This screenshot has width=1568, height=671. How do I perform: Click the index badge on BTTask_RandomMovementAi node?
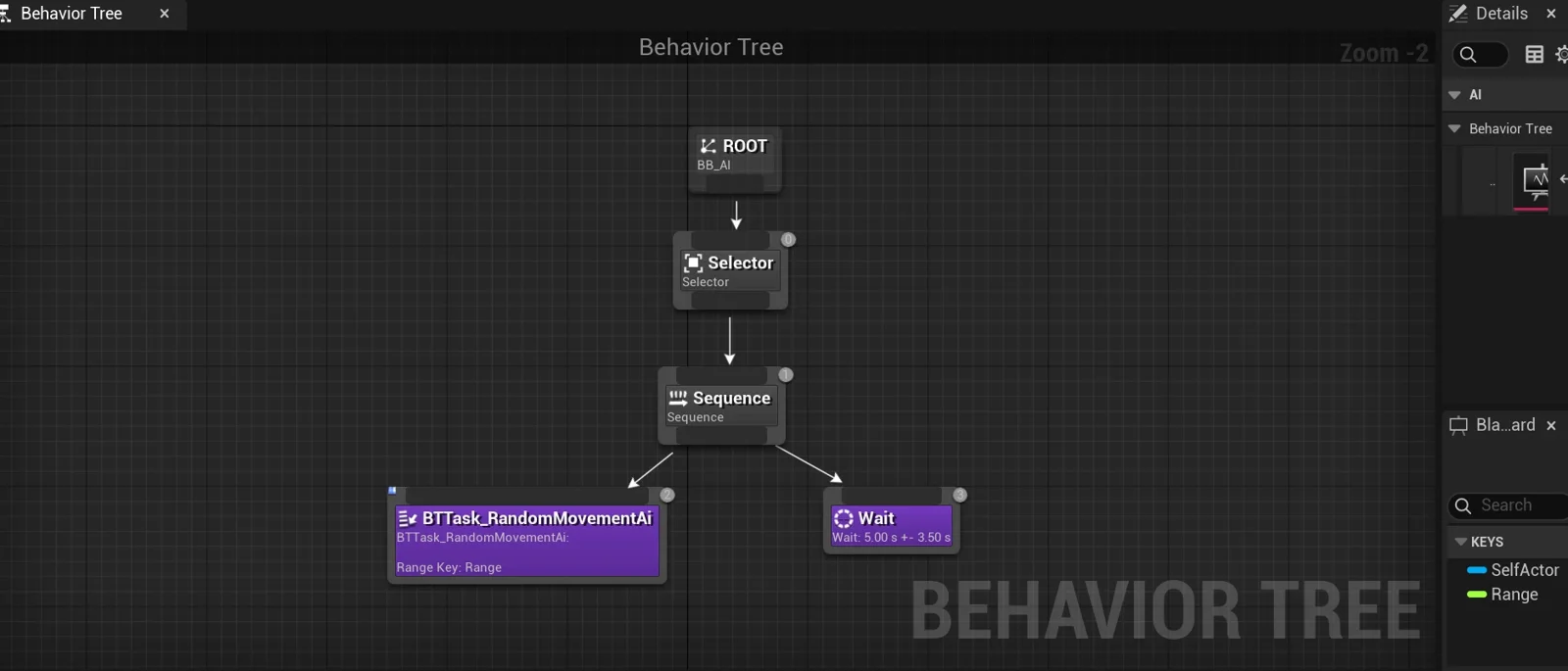click(x=667, y=495)
